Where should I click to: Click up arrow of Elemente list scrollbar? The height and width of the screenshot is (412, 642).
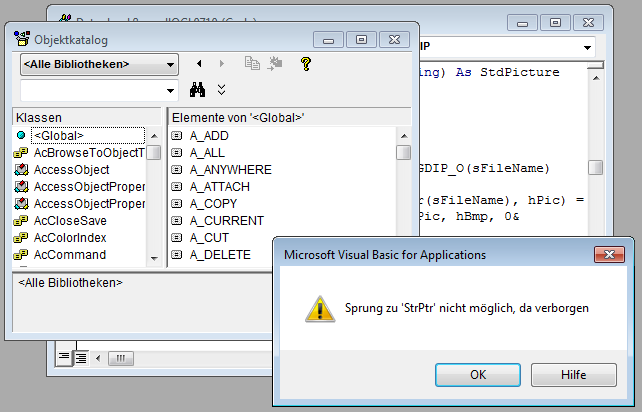pos(404,136)
